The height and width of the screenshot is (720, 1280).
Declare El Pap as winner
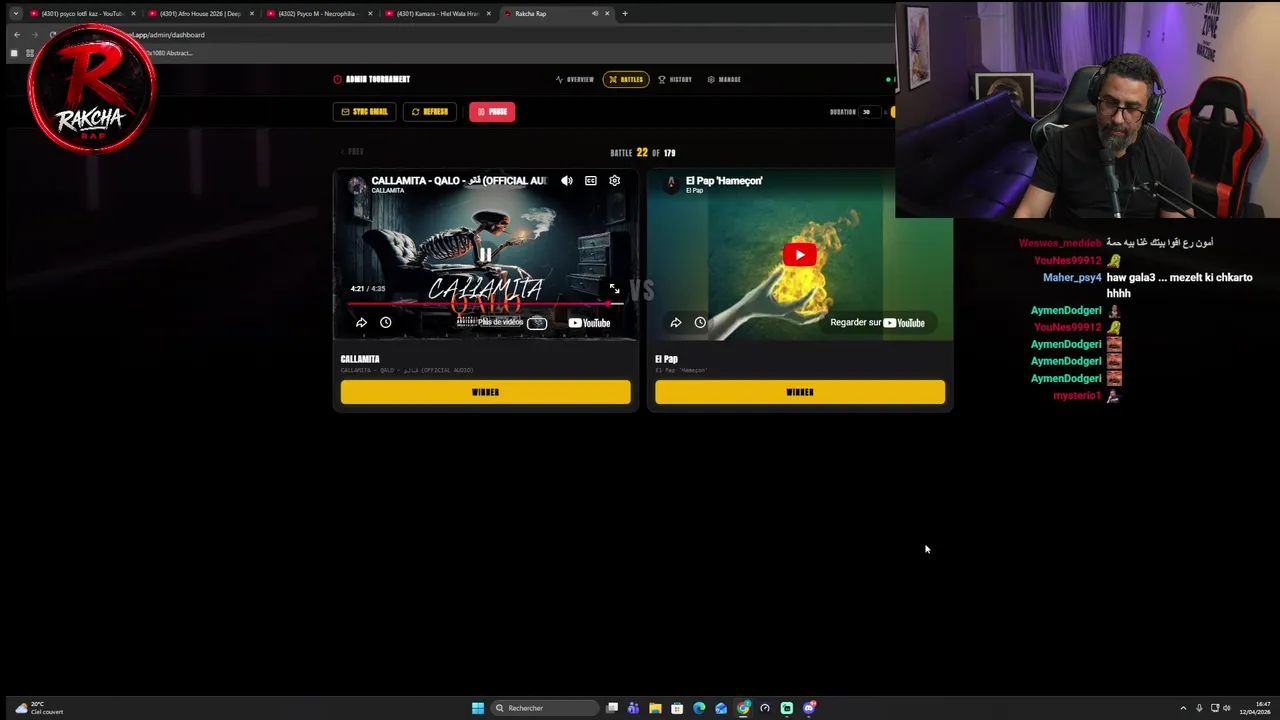coord(800,392)
